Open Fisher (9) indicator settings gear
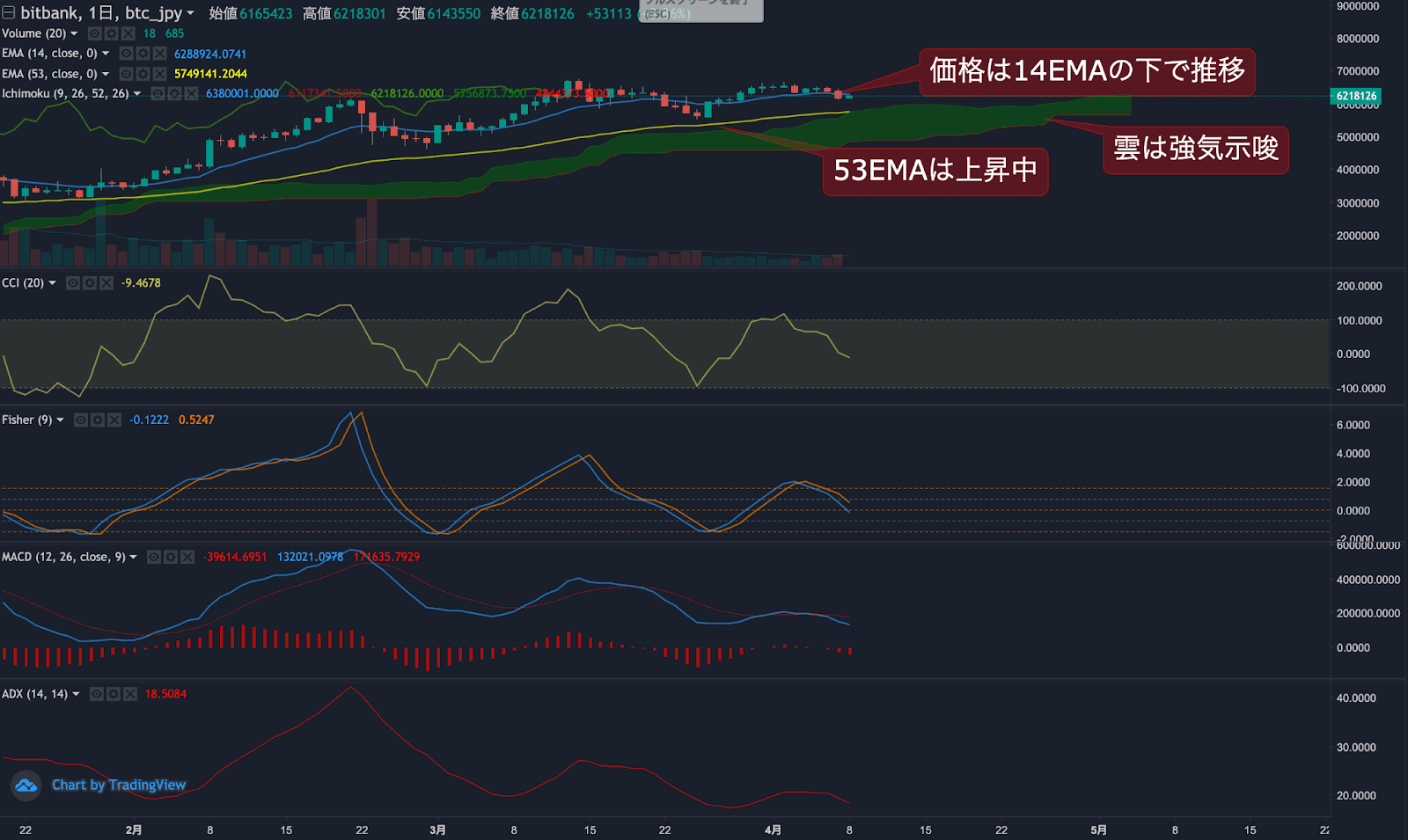The width and height of the screenshot is (1408, 840). click(98, 420)
